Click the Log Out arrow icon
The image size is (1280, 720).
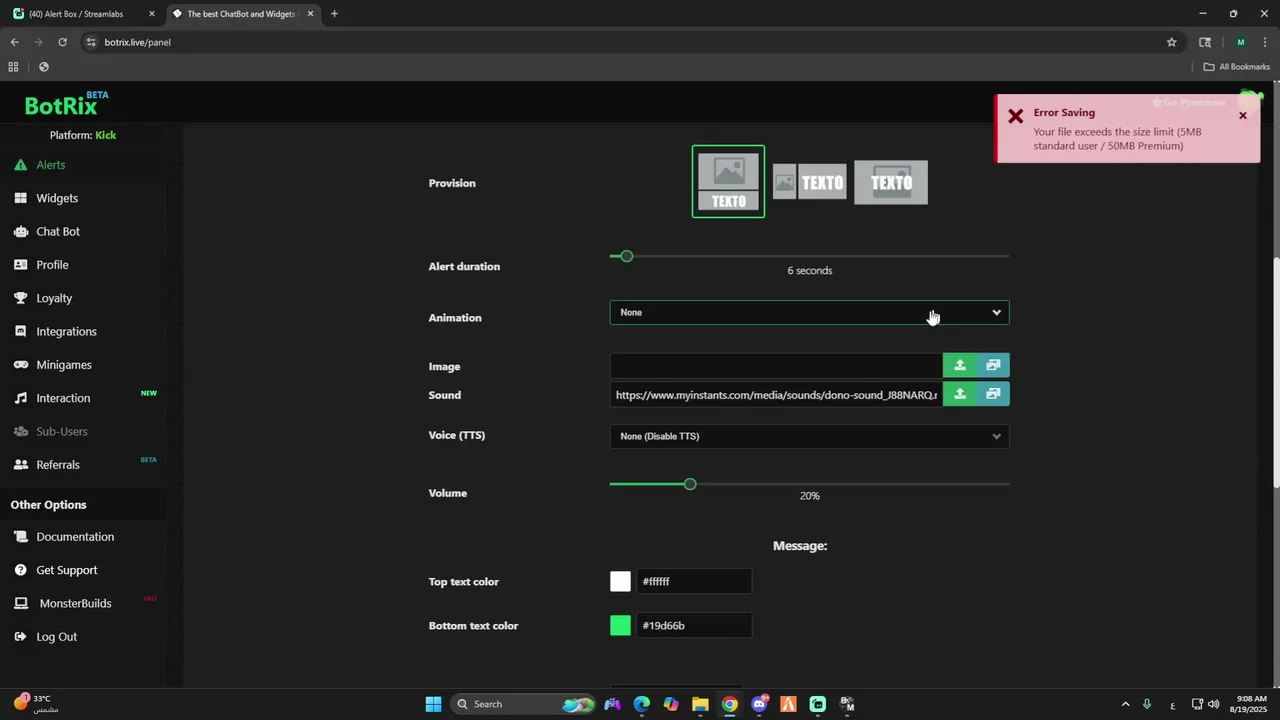(x=20, y=637)
